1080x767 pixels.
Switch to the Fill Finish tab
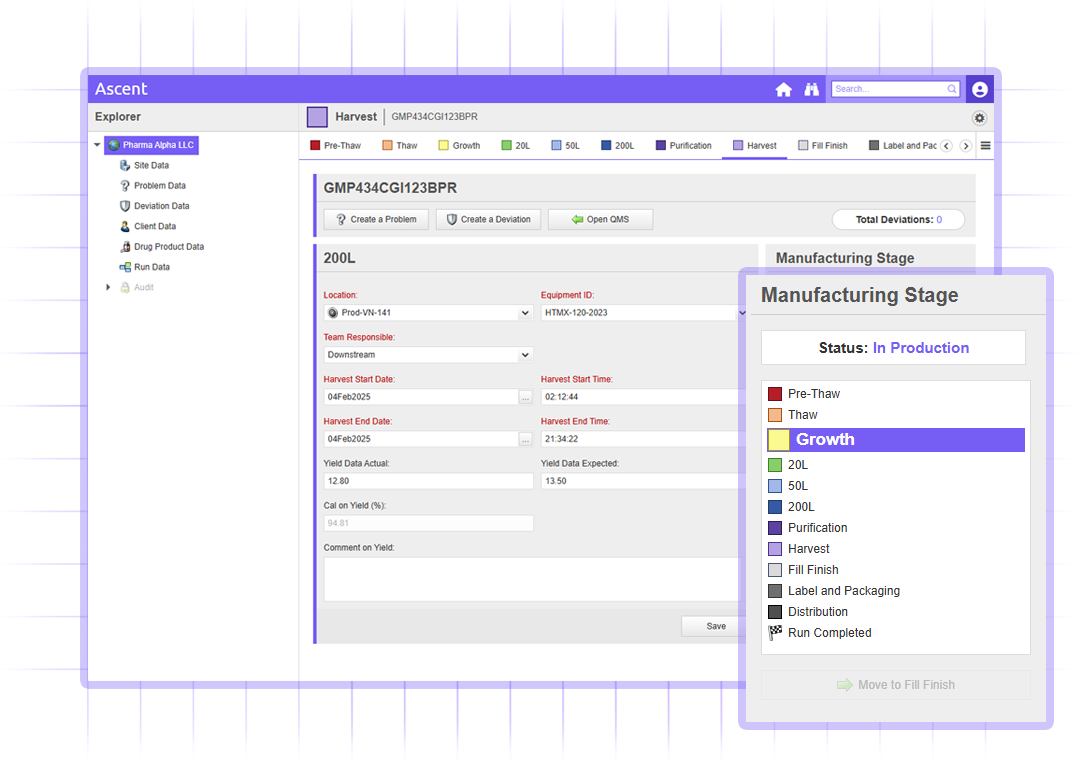pos(823,146)
